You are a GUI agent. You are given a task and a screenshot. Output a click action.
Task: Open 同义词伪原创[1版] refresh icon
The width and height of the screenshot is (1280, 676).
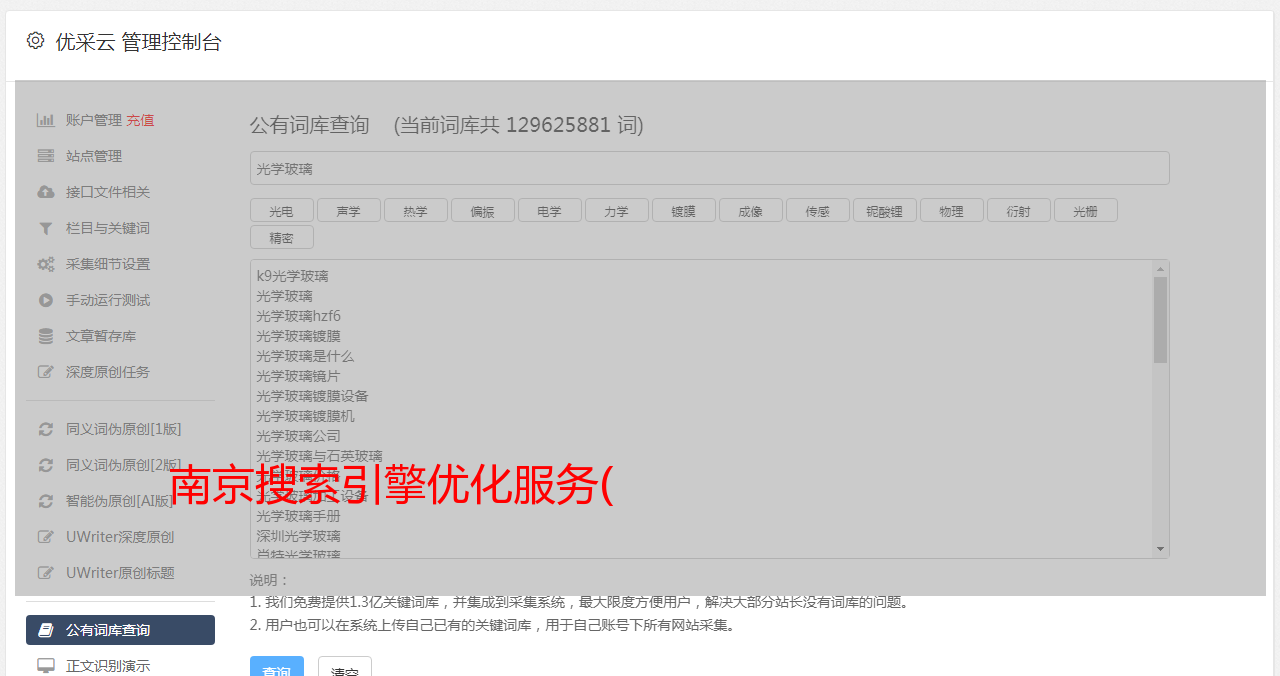(46, 429)
